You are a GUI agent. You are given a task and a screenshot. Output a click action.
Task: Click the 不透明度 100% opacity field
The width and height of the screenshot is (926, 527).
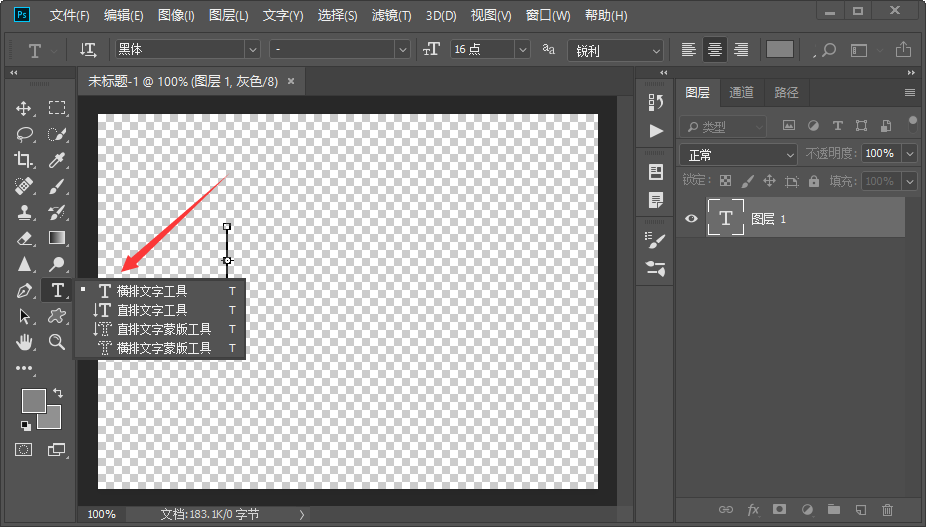click(880, 154)
